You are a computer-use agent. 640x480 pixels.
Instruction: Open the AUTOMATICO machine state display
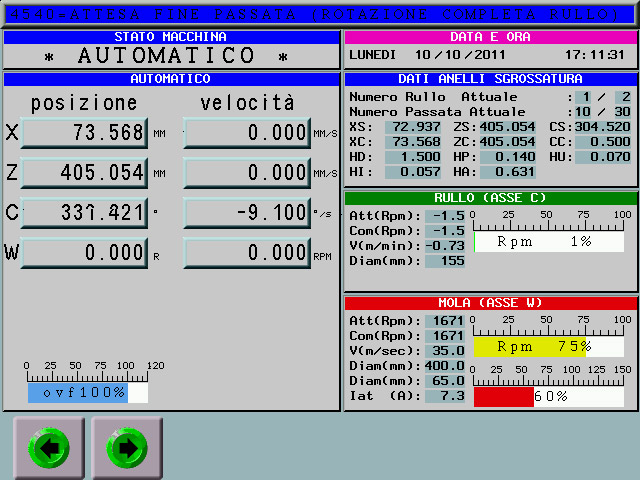click(x=170, y=56)
